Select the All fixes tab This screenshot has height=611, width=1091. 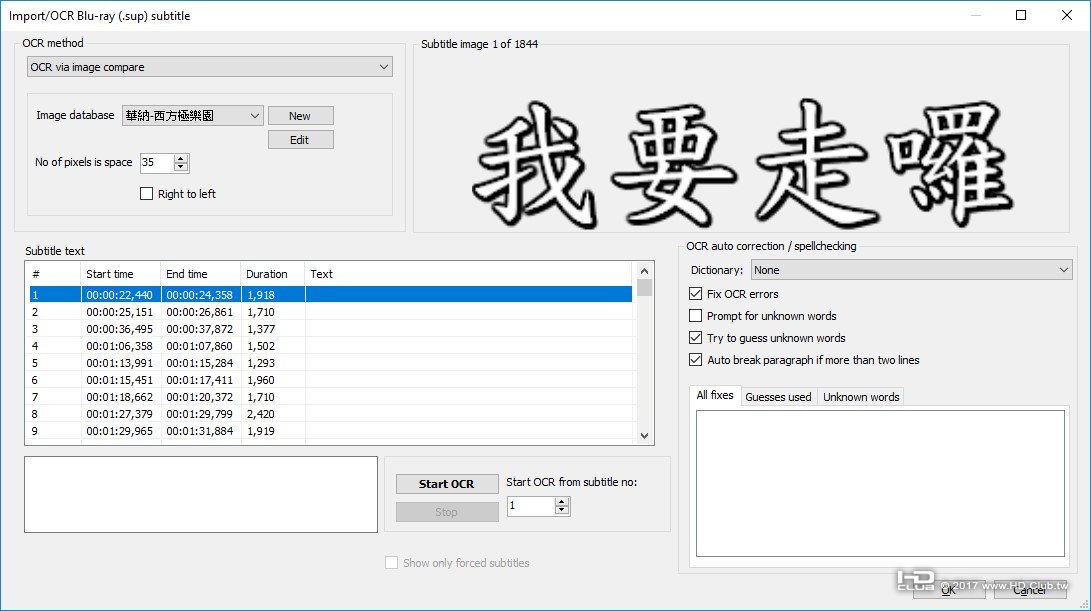pos(715,395)
